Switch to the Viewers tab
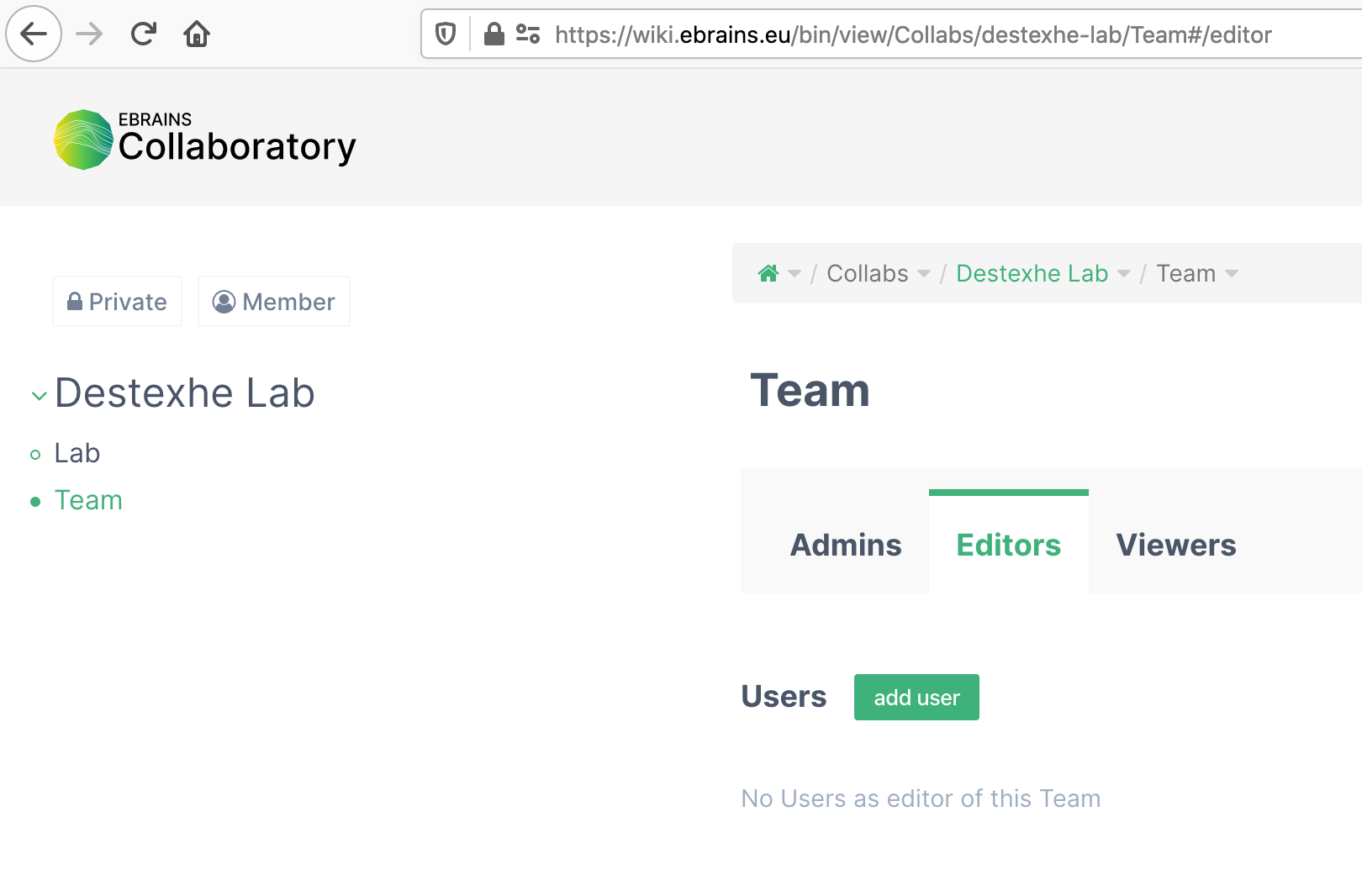This screenshot has height=896, width=1362. click(x=1175, y=545)
